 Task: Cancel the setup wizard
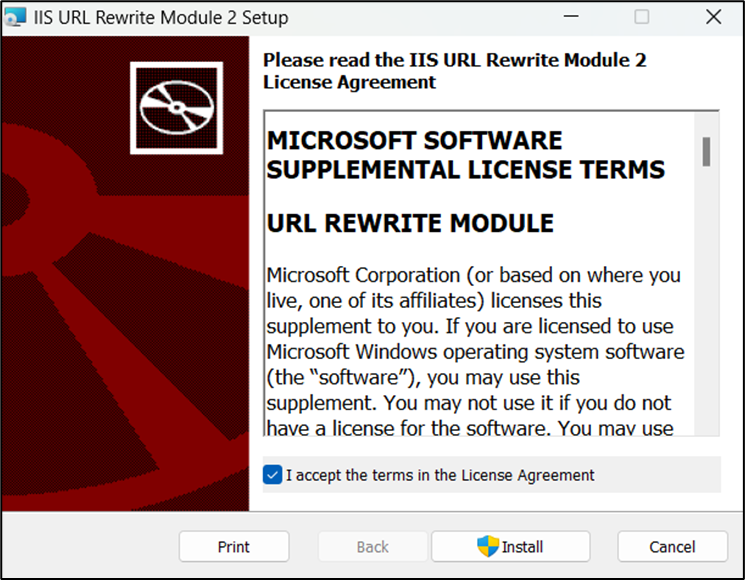tap(672, 547)
